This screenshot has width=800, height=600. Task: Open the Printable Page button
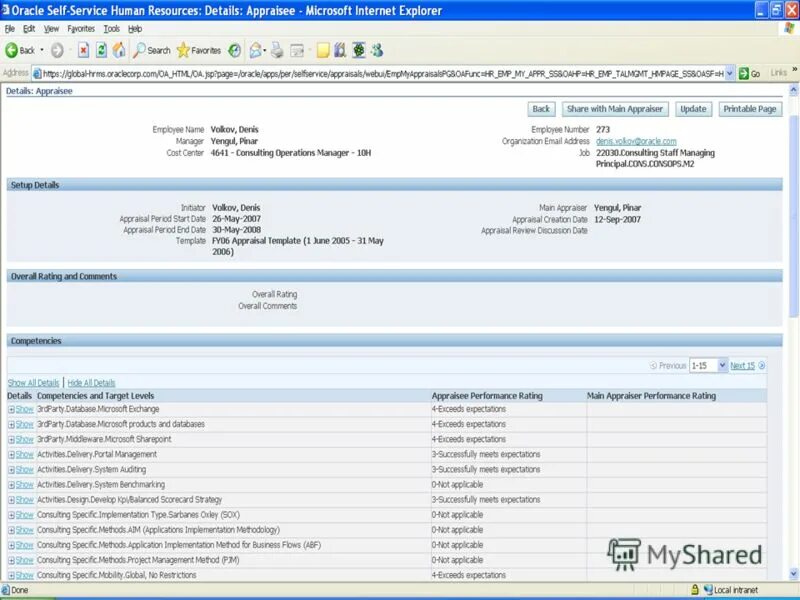750,109
